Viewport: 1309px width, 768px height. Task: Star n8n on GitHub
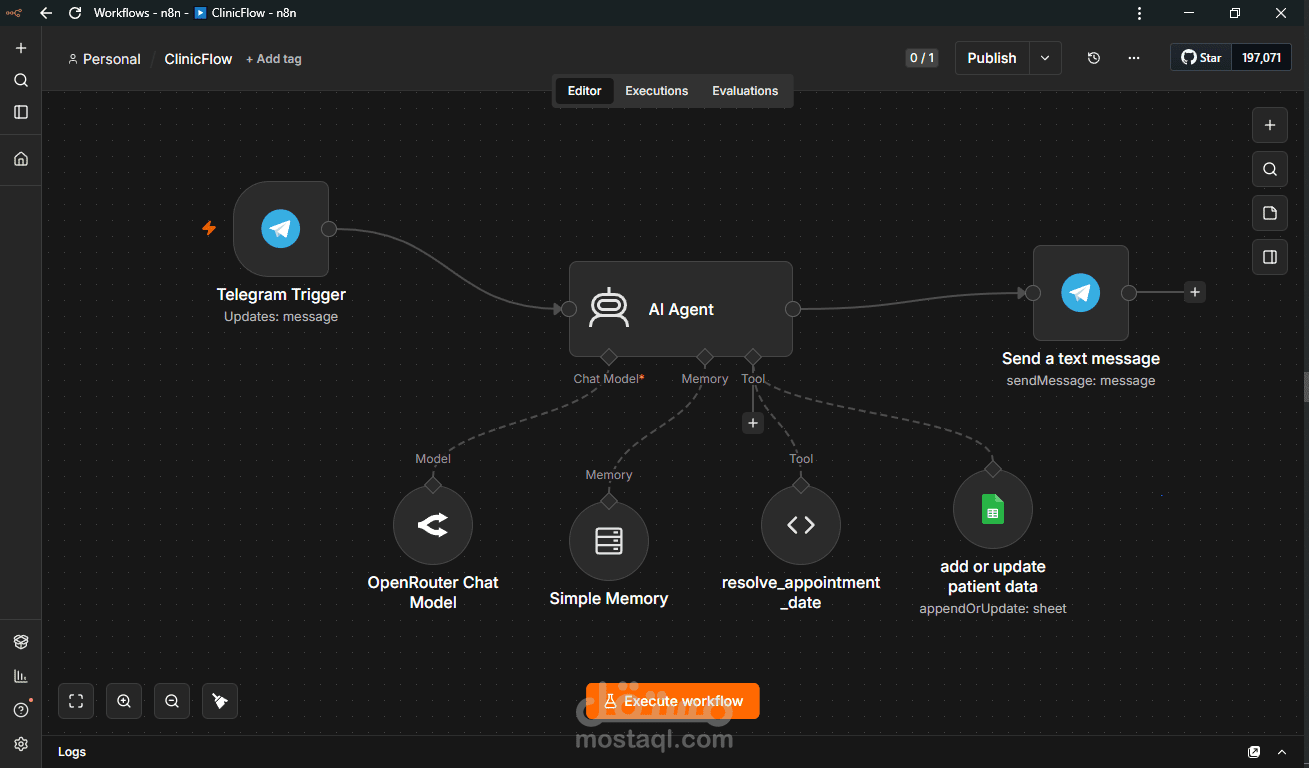[1201, 58]
